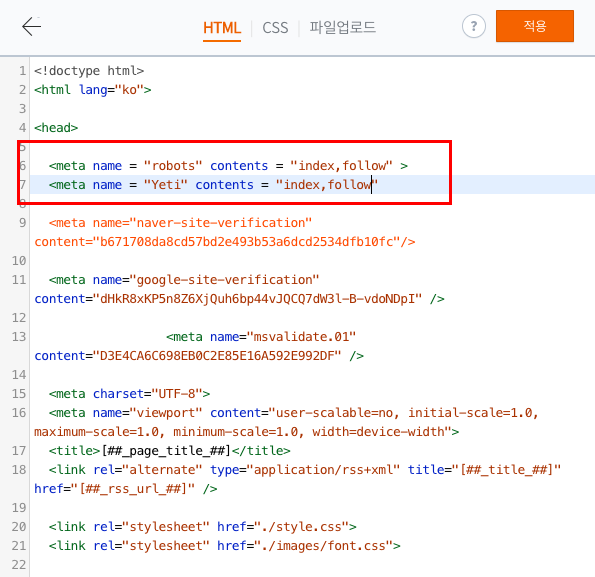Click line number 11 in gutter
This screenshot has width=595, height=577.
coord(19,280)
